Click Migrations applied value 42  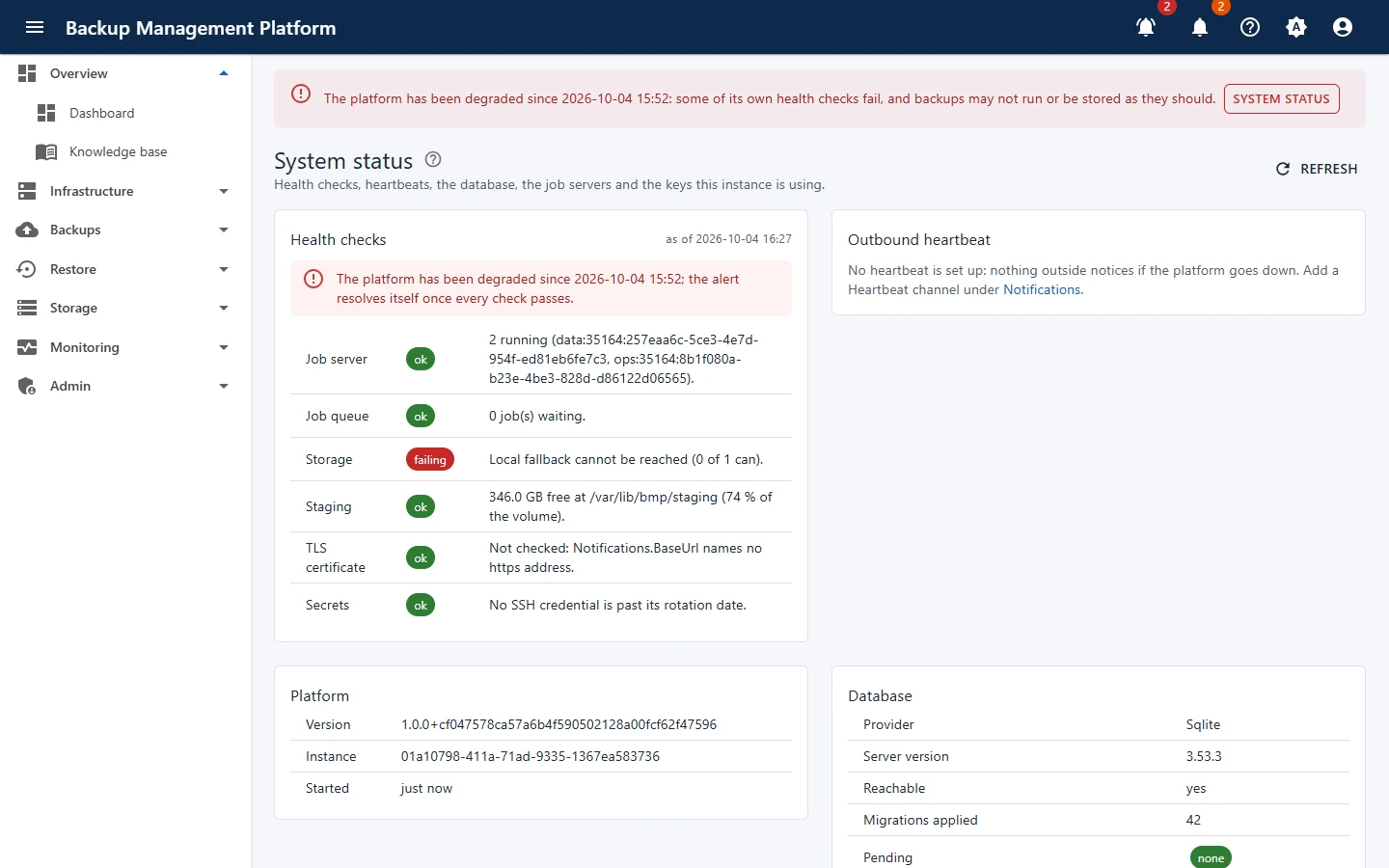[1194, 820]
